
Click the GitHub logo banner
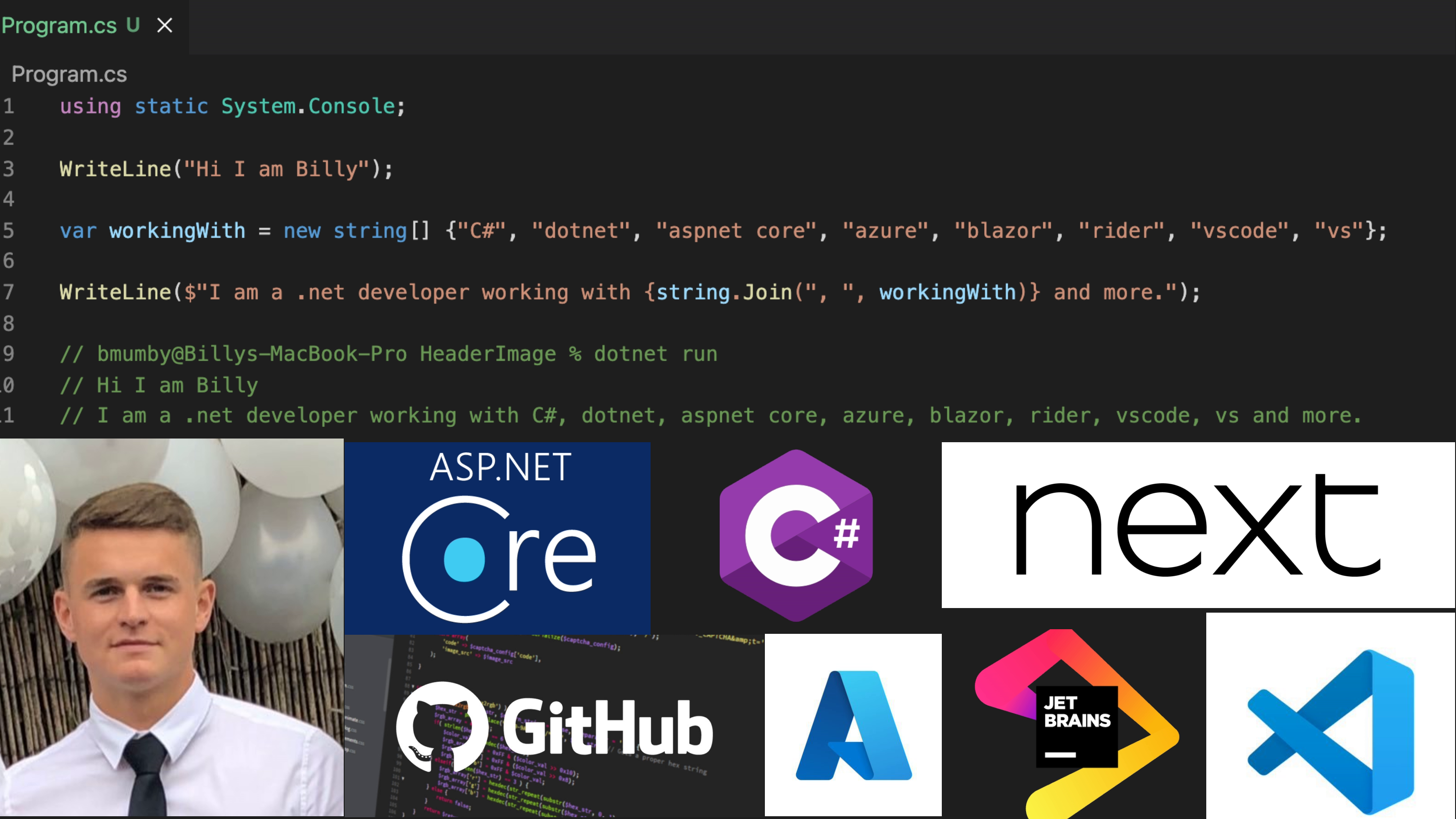tap(554, 726)
